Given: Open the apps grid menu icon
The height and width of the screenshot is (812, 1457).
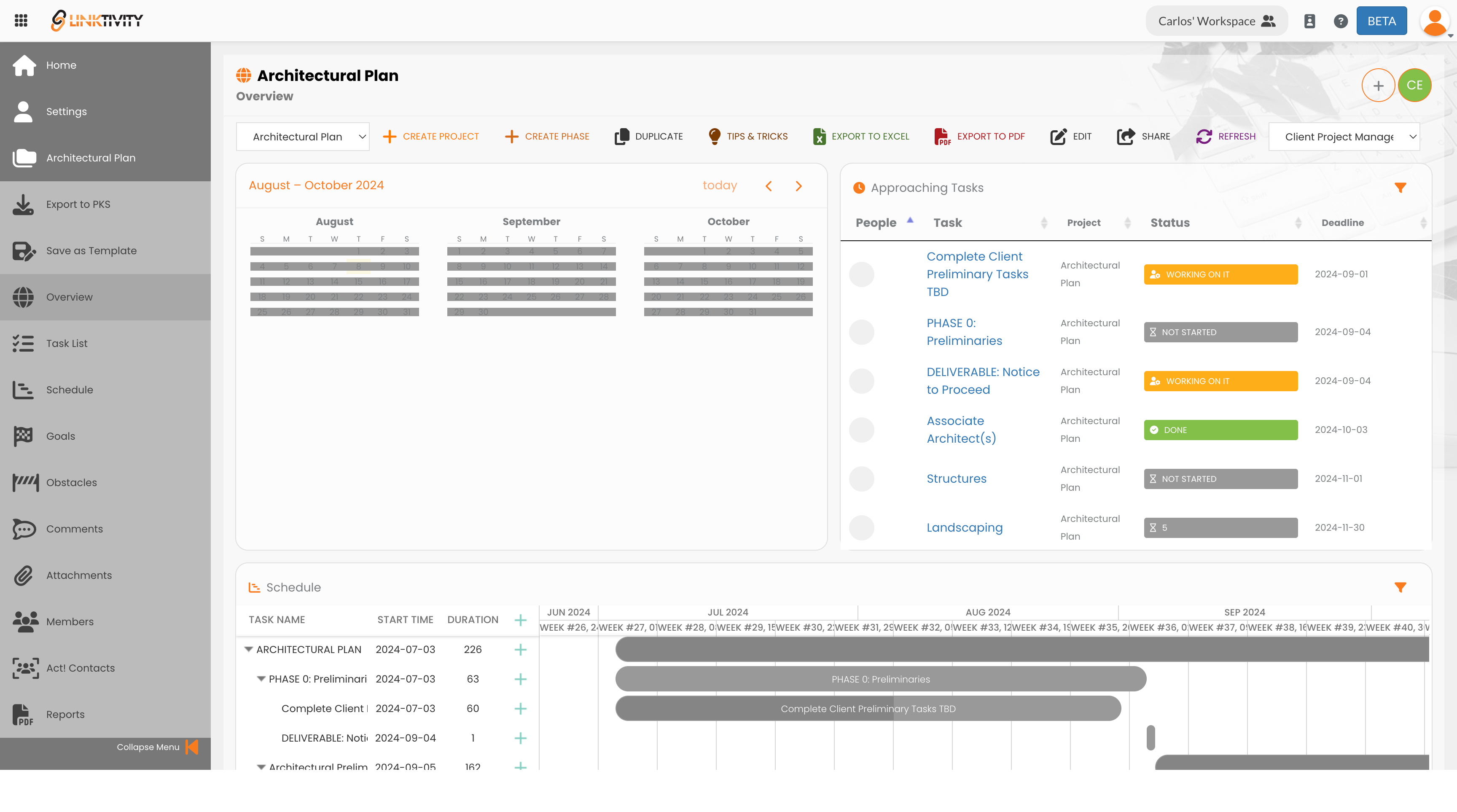Looking at the screenshot, I should pyautogui.click(x=21, y=21).
